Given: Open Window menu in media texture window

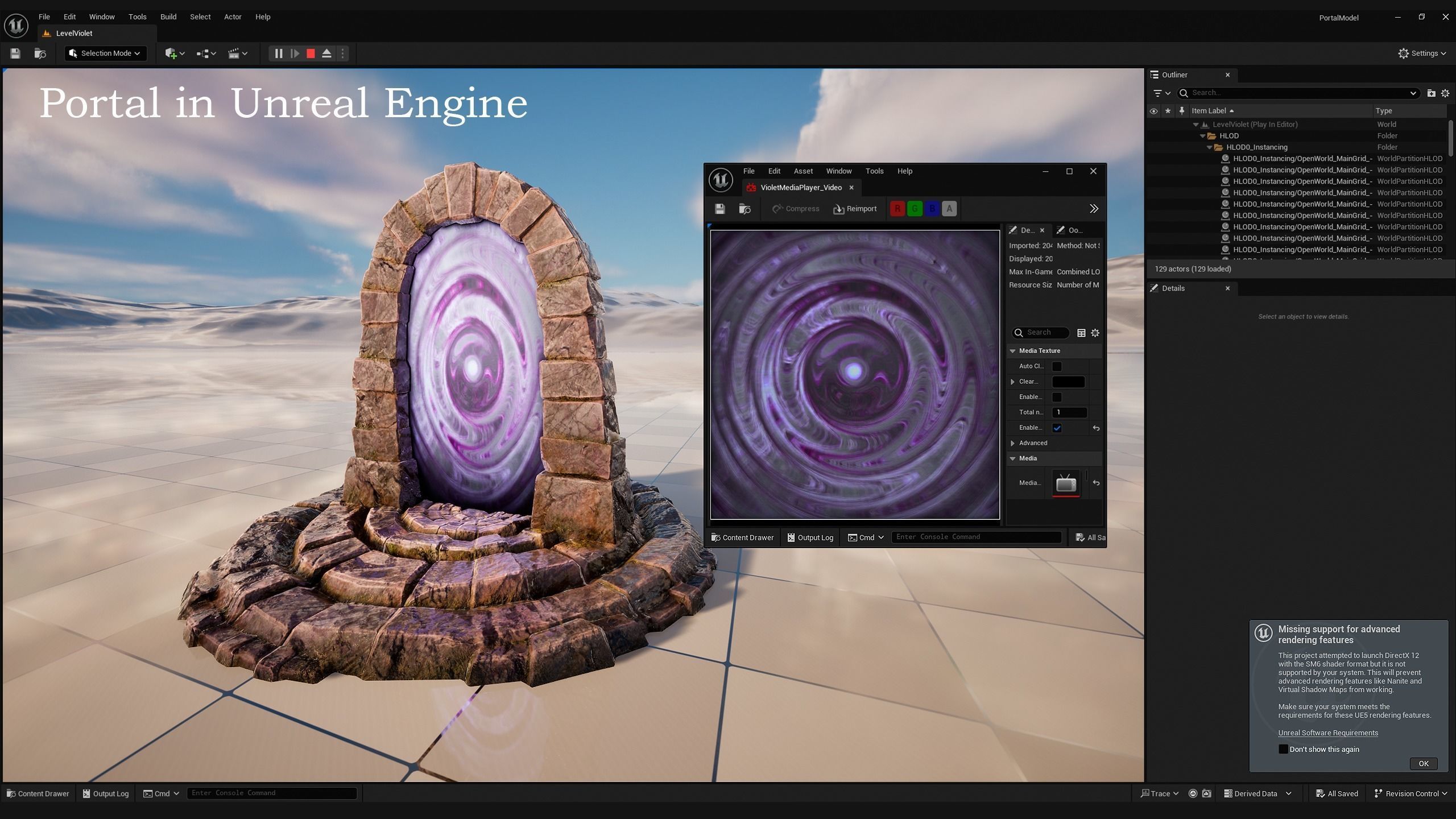Looking at the screenshot, I should click(838, 171).
